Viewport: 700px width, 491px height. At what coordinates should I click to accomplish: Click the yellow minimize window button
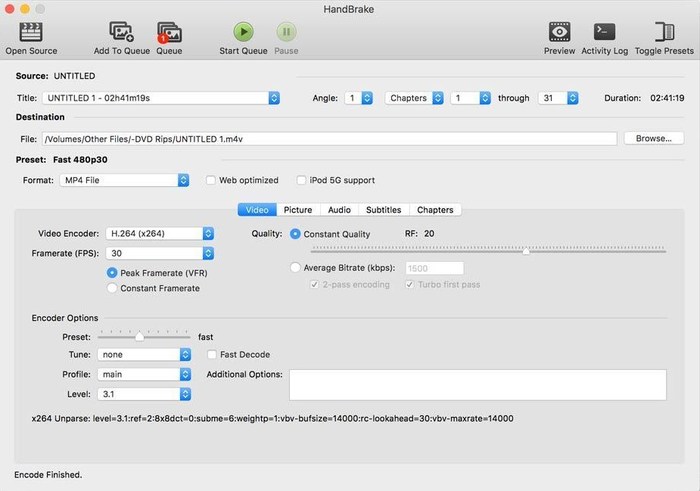tap(25, 9)
